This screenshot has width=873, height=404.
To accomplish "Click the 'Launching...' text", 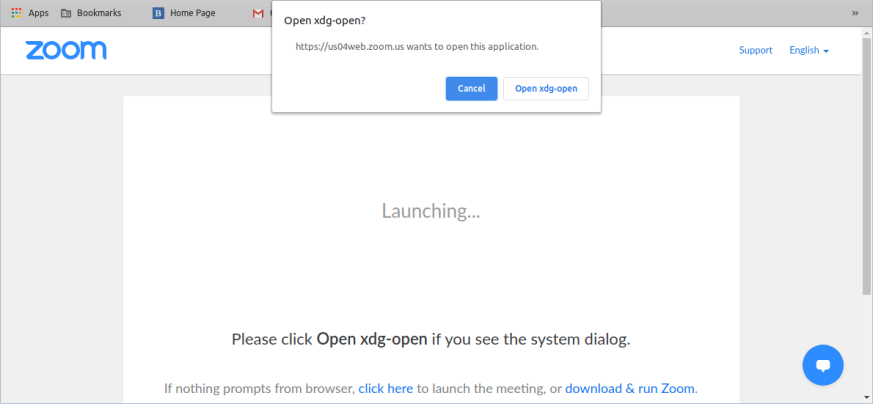I will pos(430,211).
